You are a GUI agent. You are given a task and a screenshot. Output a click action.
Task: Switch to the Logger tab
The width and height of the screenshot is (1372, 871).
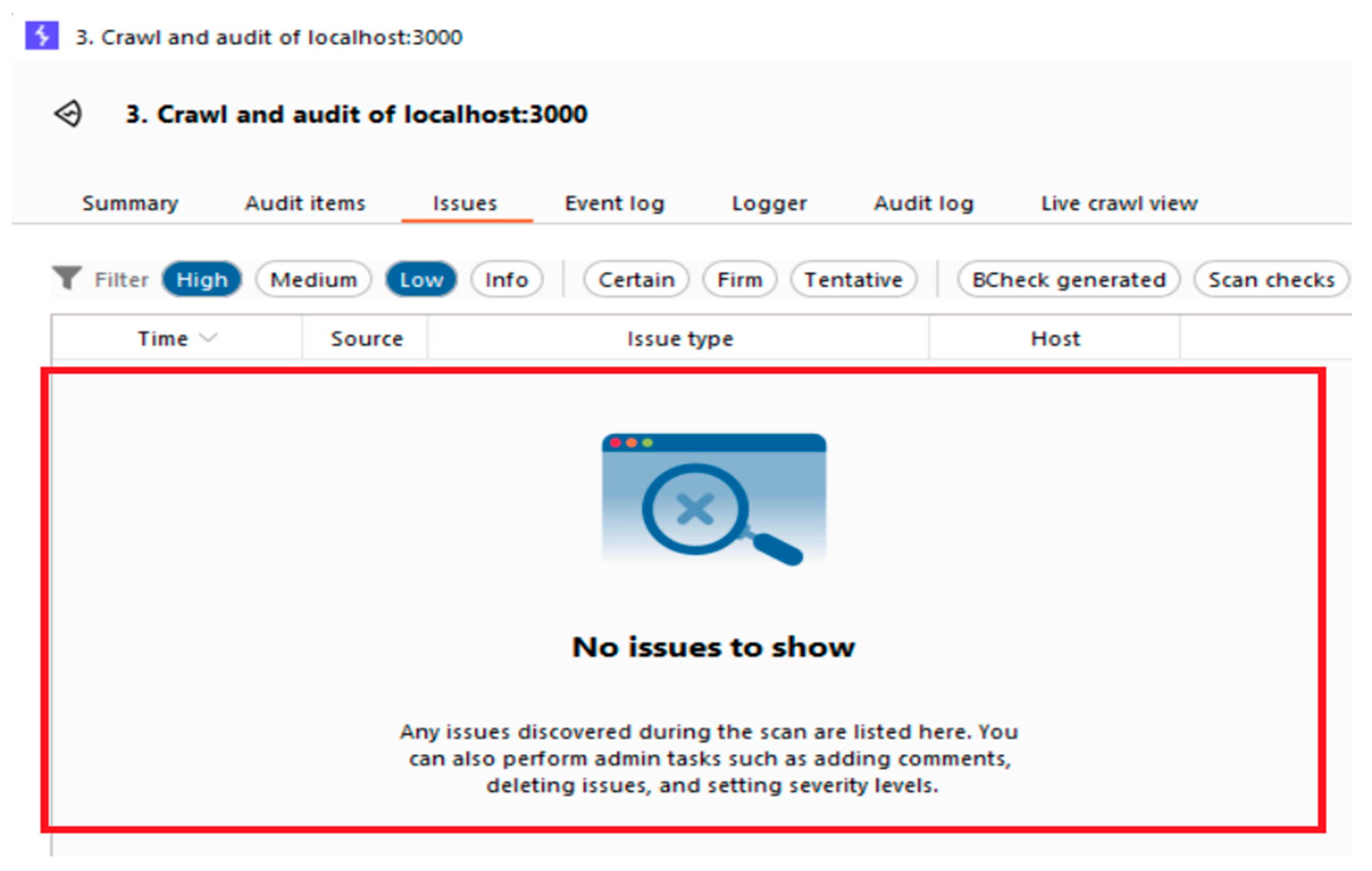pyautogui.click(x=769, y=204)
